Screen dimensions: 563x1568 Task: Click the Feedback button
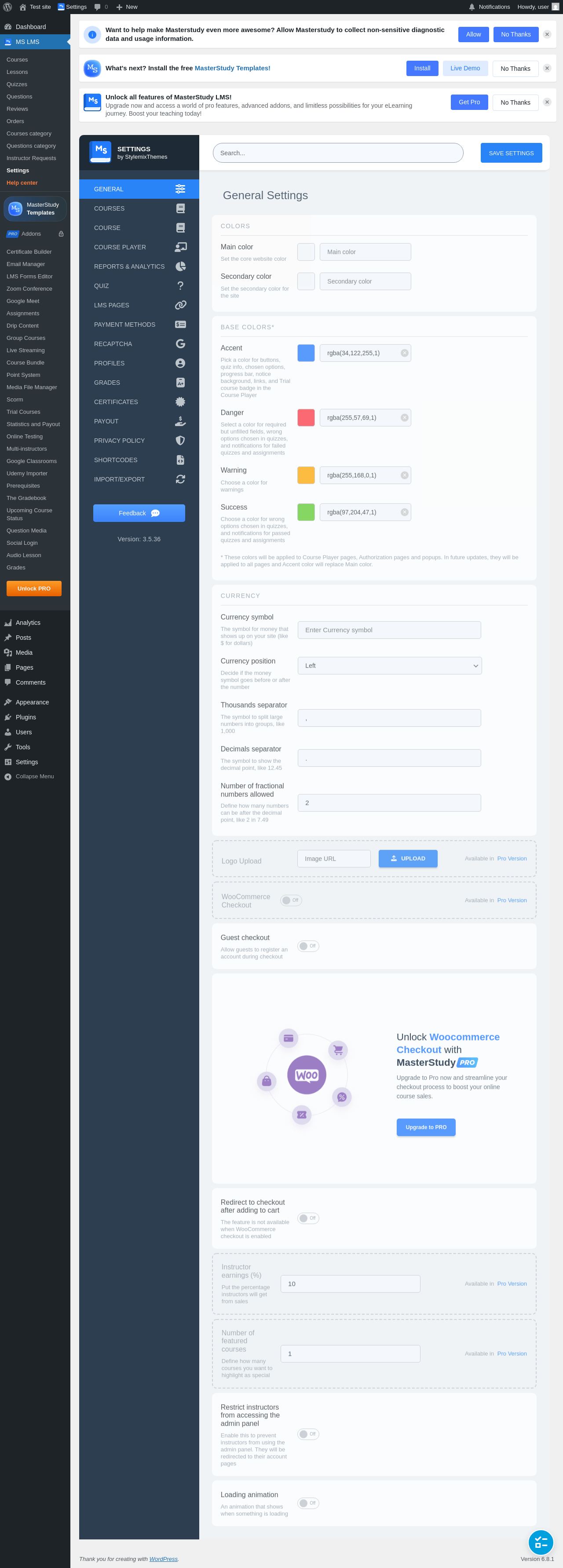click(x=139, y=513)
